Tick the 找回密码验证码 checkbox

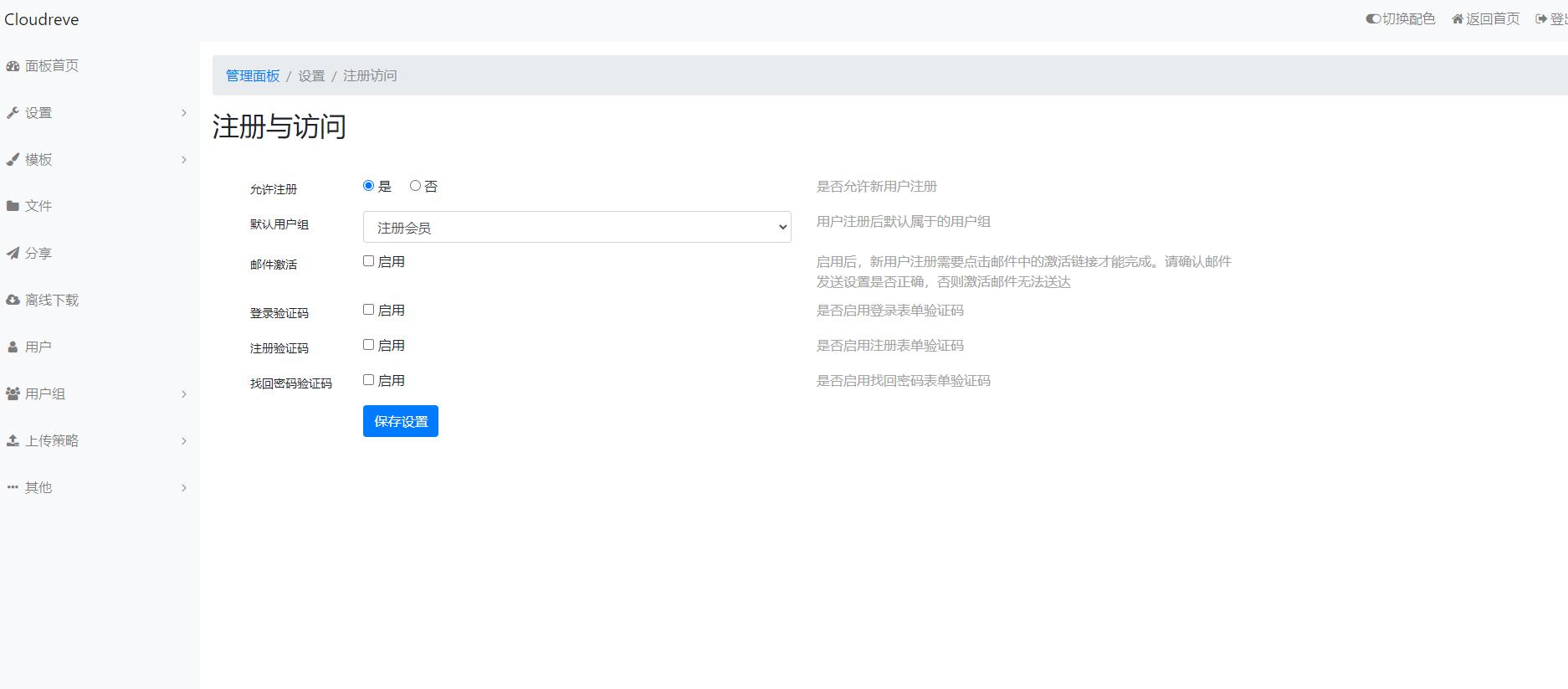(368, 380)
